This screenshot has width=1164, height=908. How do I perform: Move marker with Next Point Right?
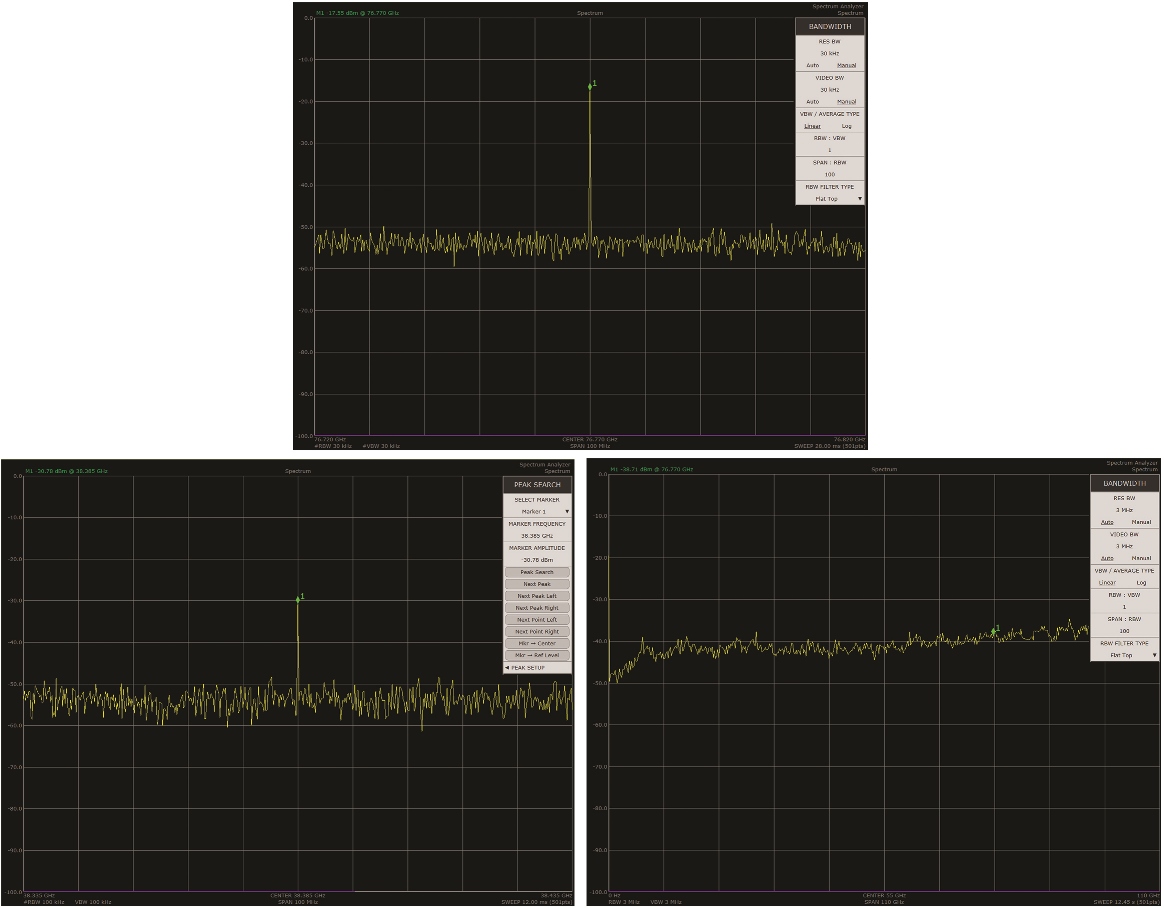point(538,632)
